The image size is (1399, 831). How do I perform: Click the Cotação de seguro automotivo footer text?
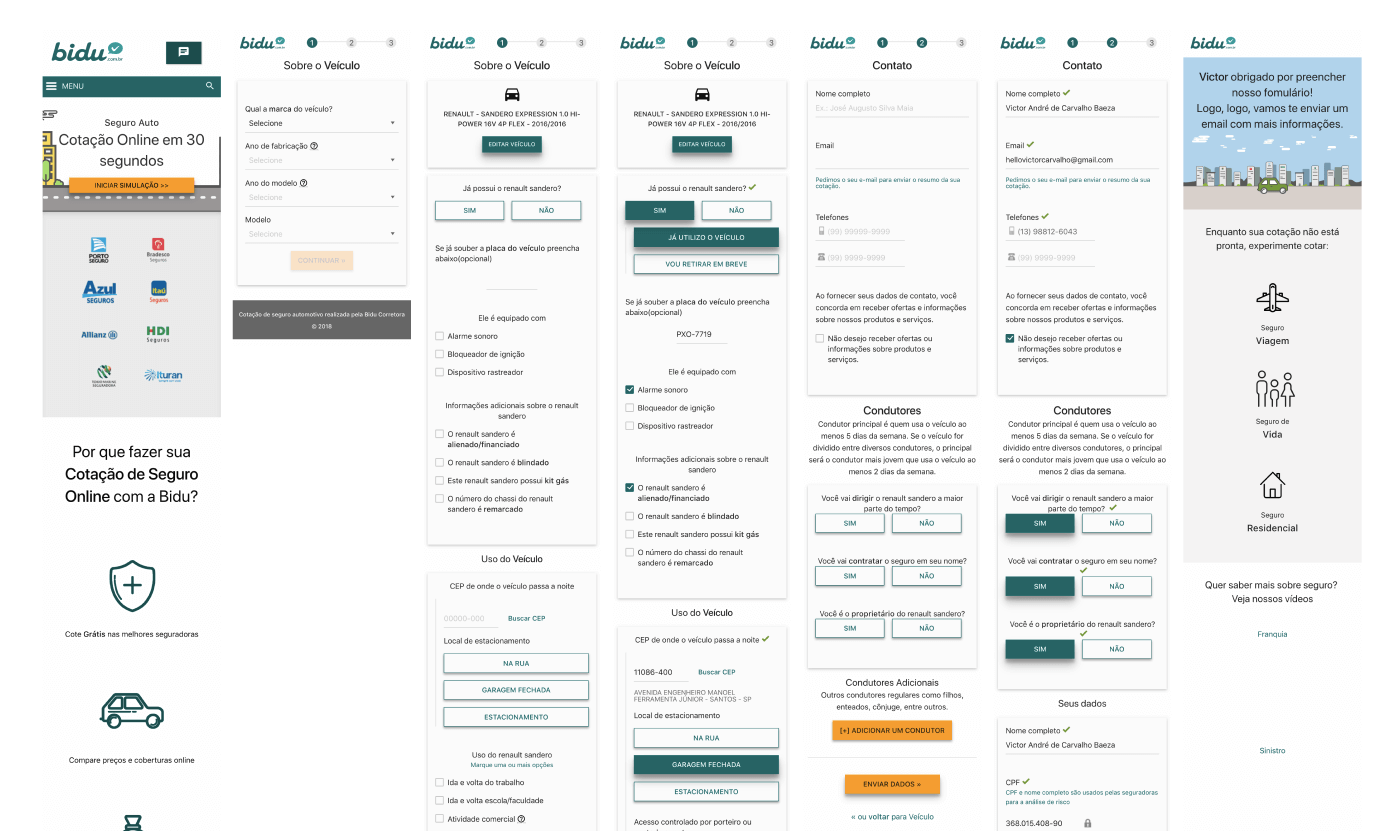point(321,314)
